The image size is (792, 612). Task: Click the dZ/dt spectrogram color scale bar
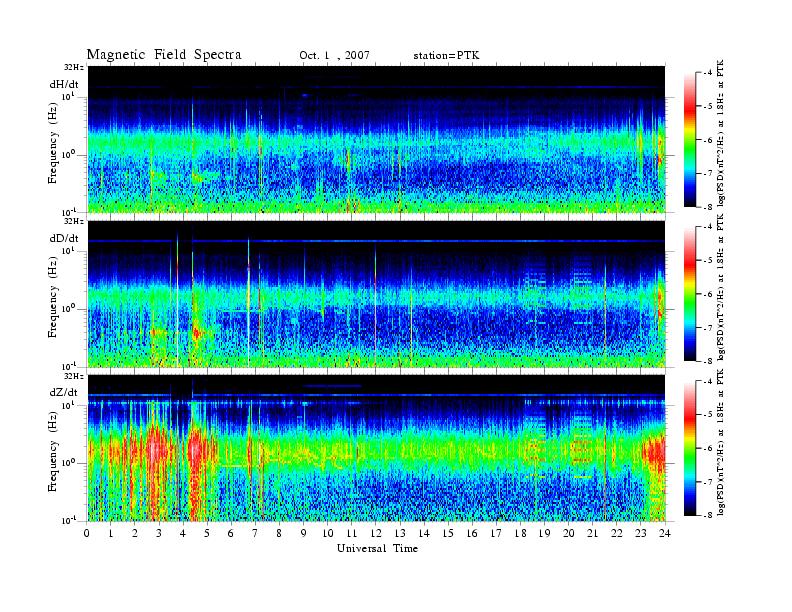(x=689, y=448)
